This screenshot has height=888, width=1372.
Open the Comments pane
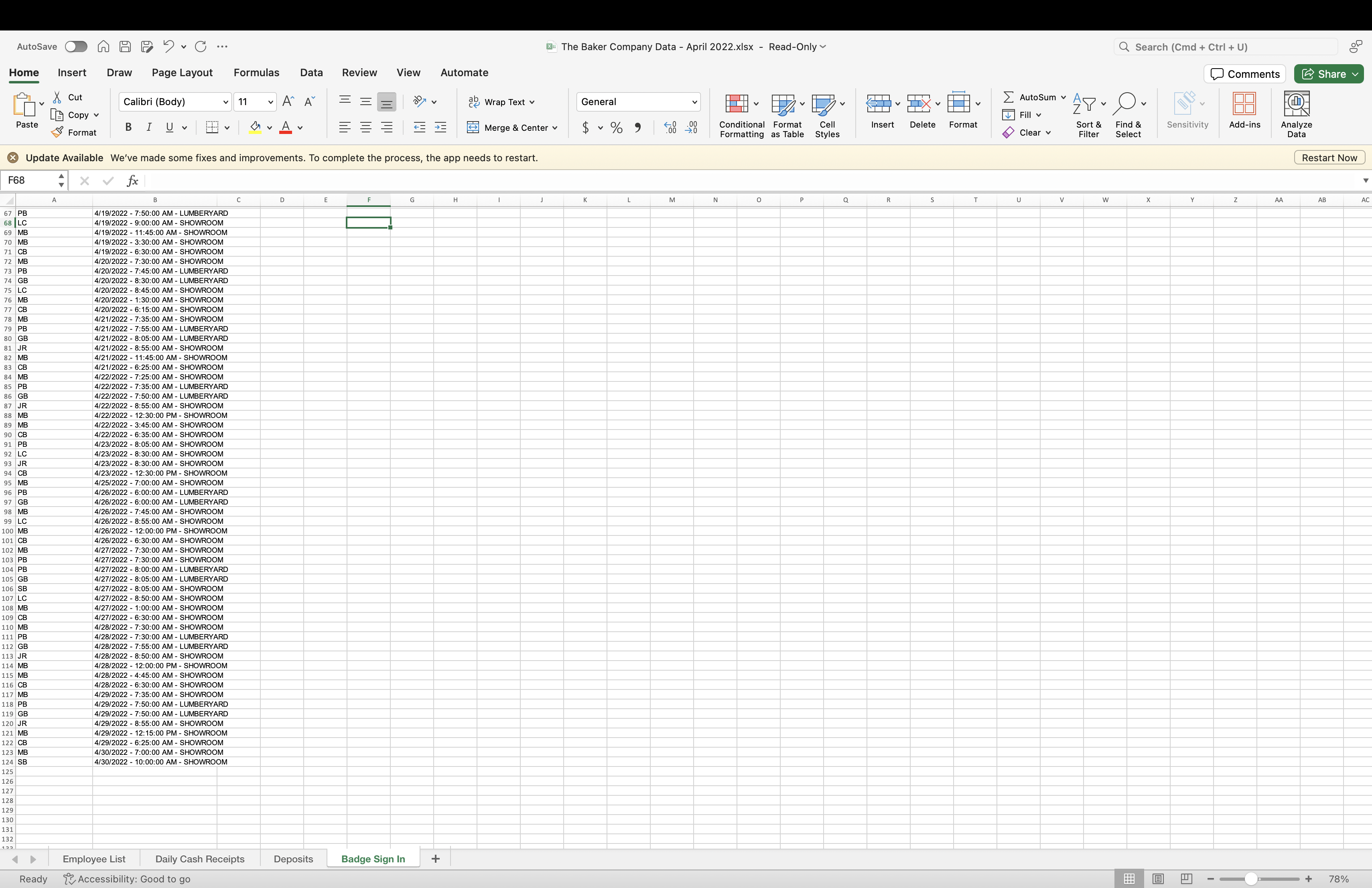(x=1244, y=74)
